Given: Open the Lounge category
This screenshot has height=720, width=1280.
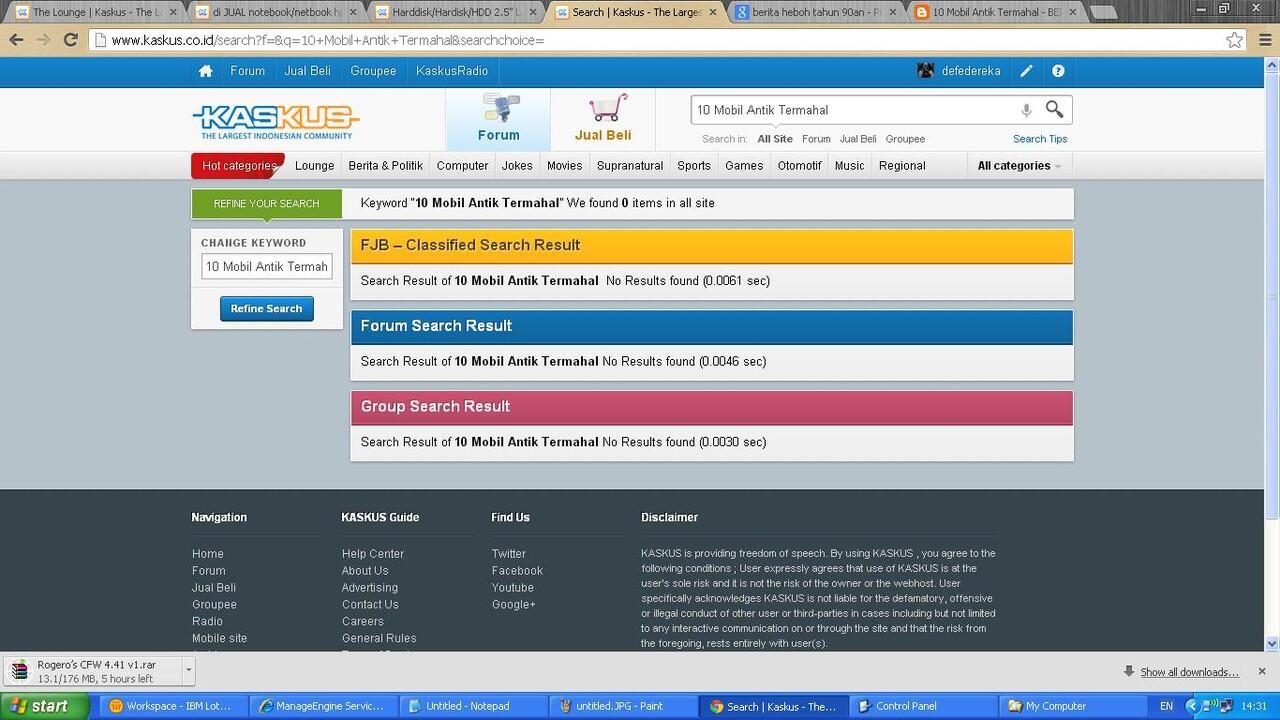Looking at the screenshot, I should pyautogui.click(x=314, y=166).
